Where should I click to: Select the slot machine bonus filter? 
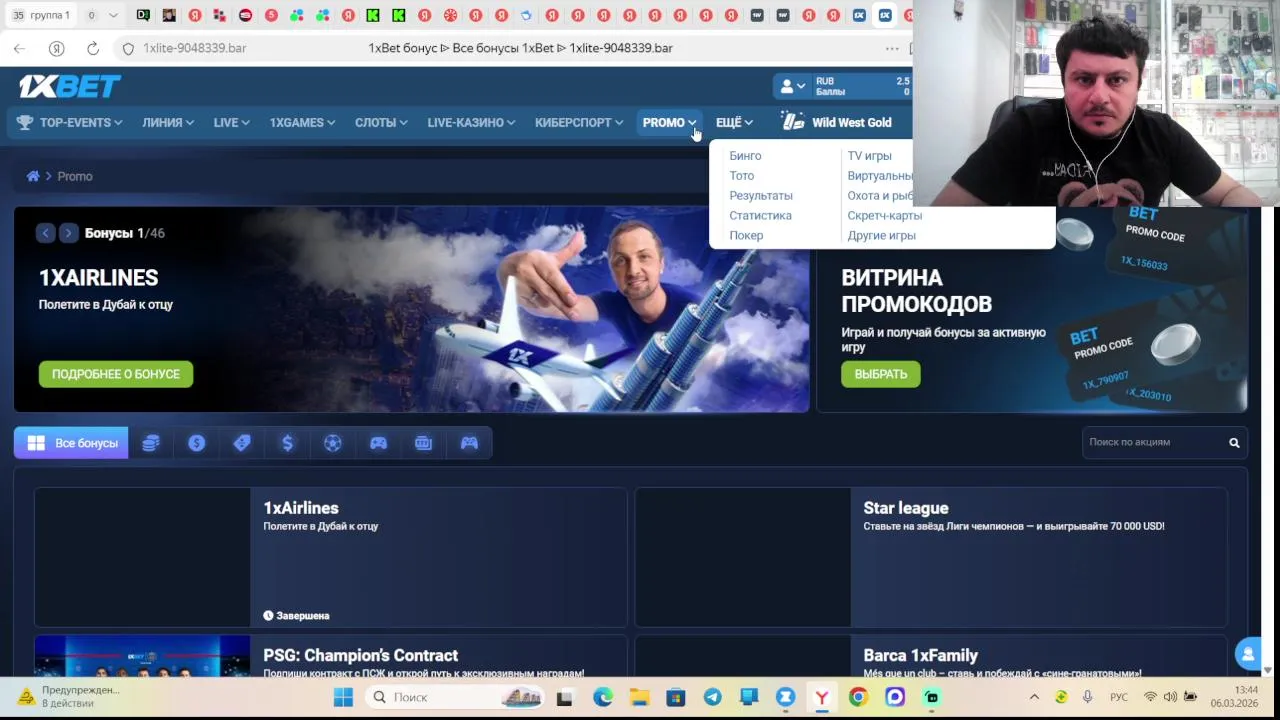click(424, 443)
